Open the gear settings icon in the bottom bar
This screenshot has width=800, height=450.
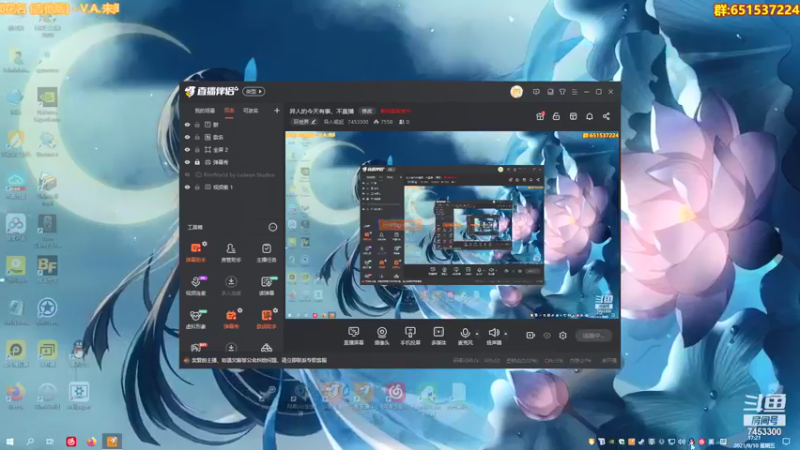562,335
